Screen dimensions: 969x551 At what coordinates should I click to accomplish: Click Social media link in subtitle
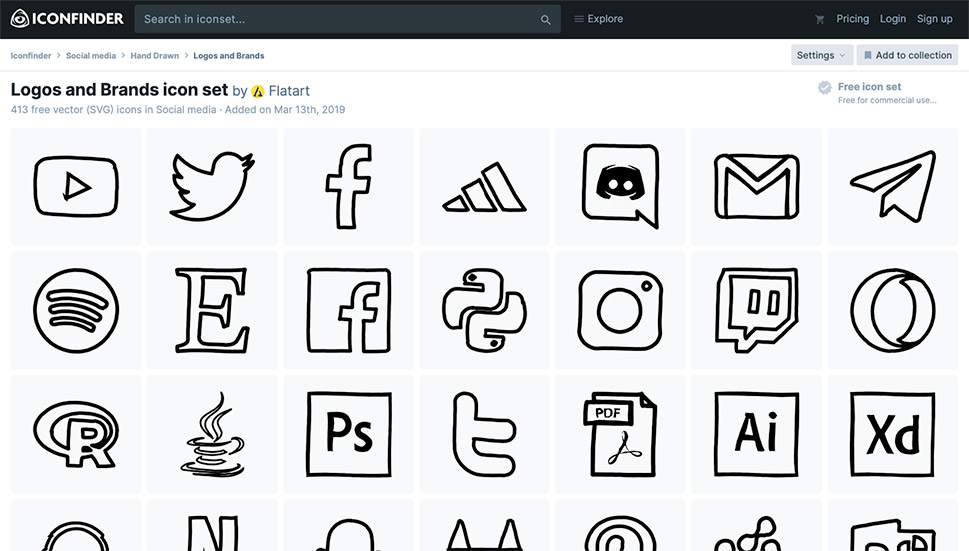(186, 109)
